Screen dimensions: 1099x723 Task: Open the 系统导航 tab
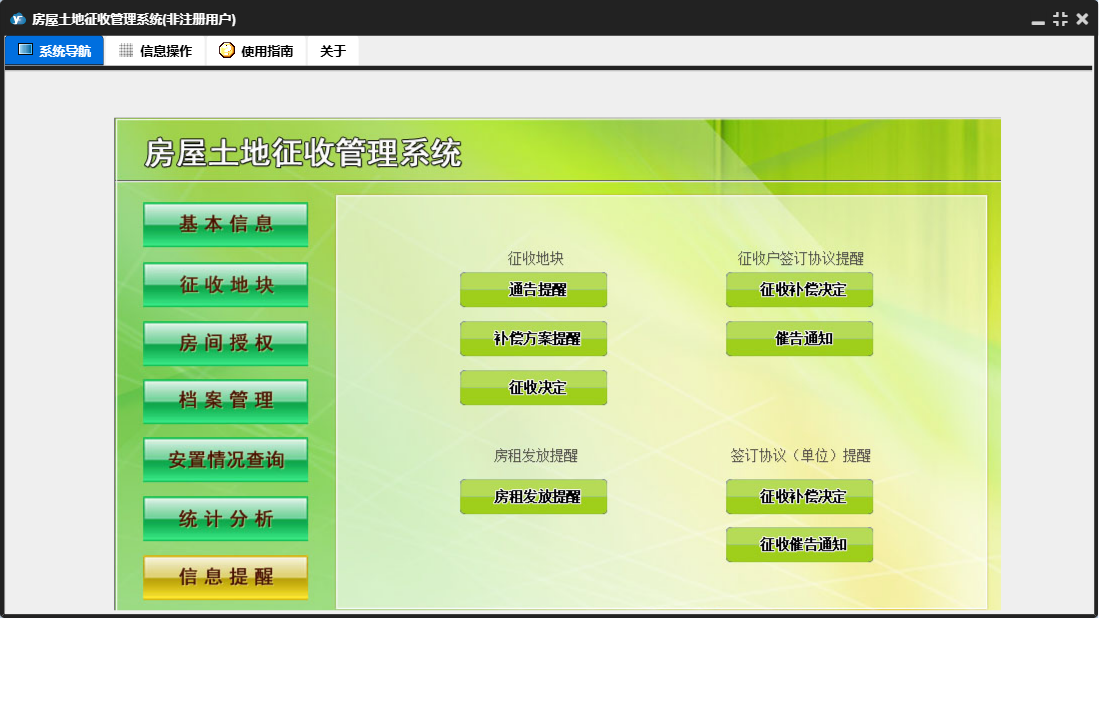click(54, 51)
